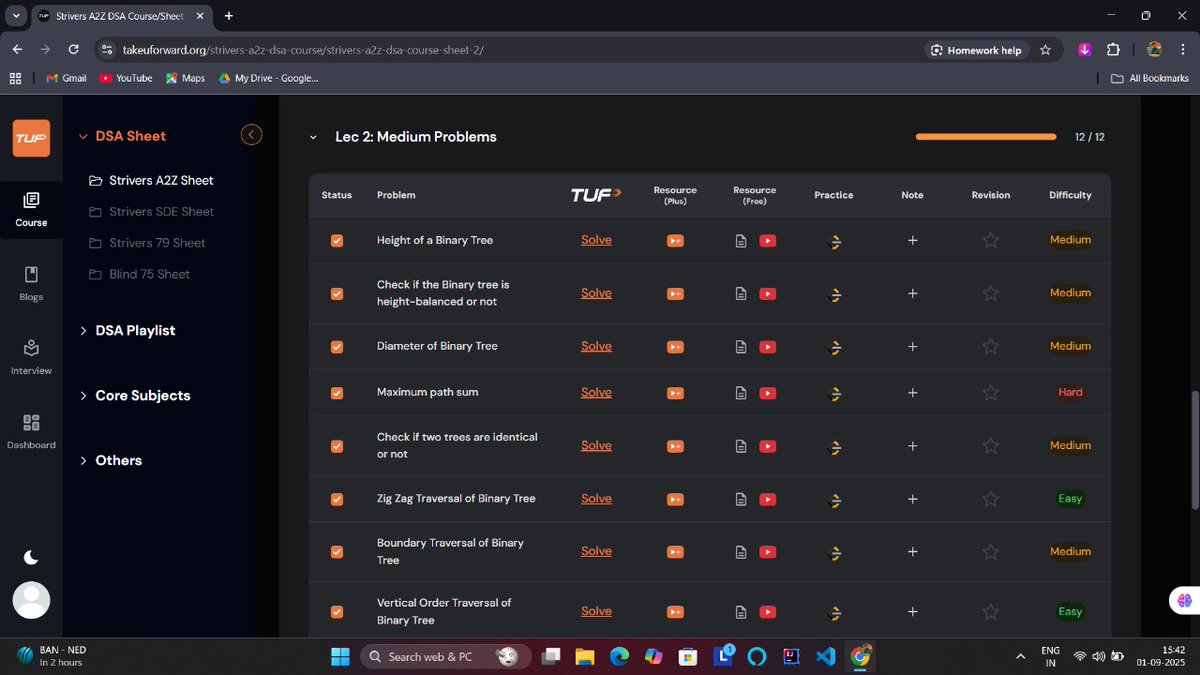This screenshot has height=675, width=1200.
Task: Focus the browser address bar URL
Action: click(x=303, y=49)
